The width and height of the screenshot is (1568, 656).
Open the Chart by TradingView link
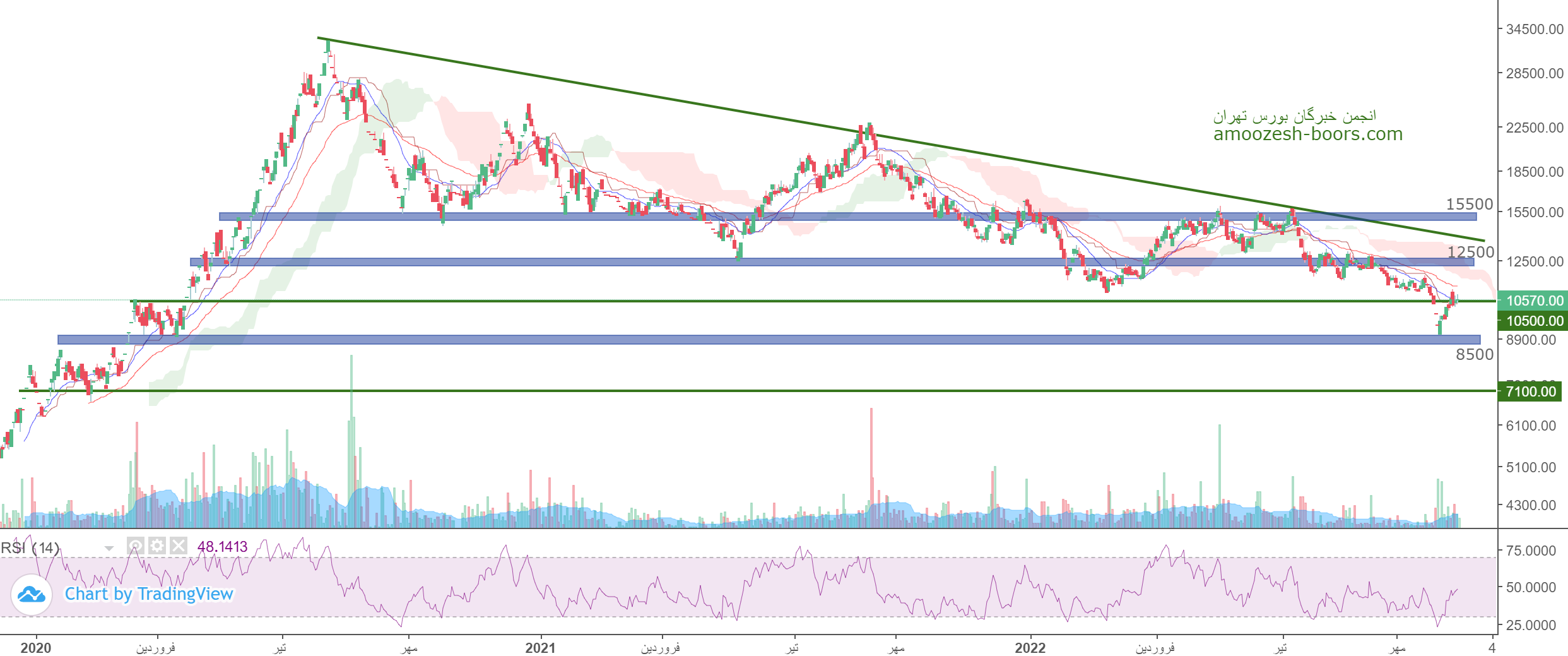tap(149, 594)
